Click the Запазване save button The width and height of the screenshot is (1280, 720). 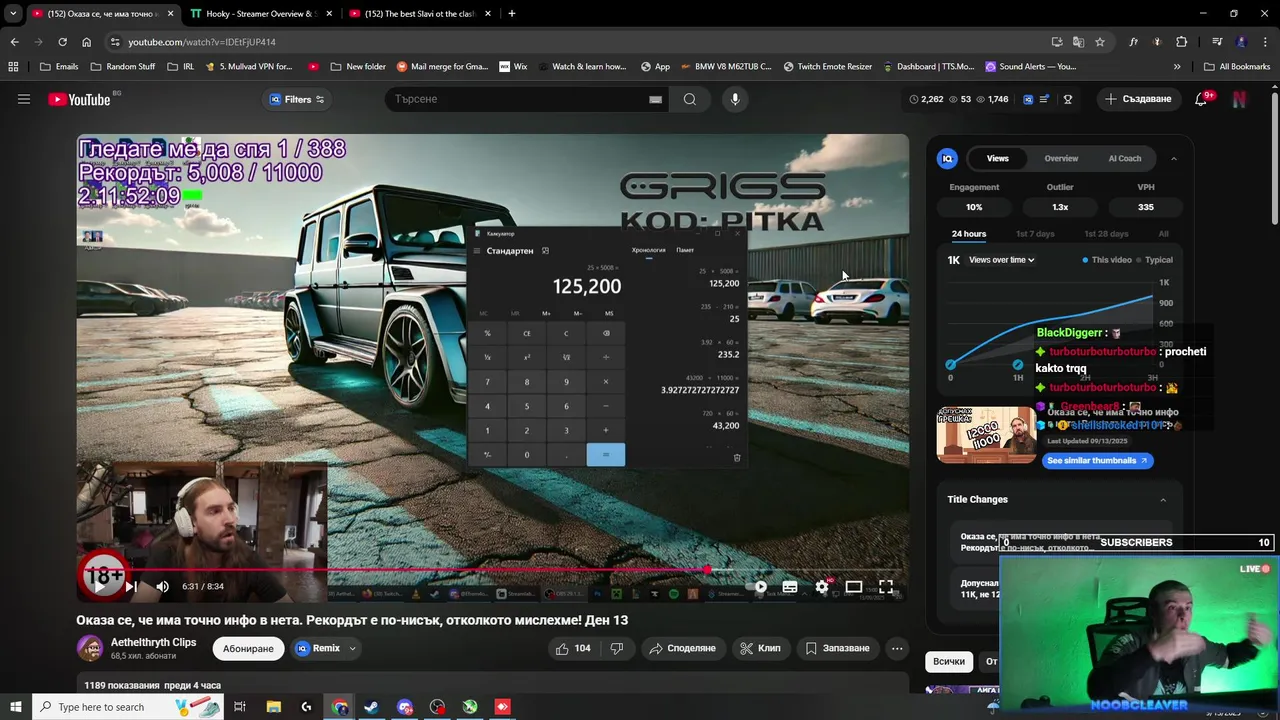point(838,648)
